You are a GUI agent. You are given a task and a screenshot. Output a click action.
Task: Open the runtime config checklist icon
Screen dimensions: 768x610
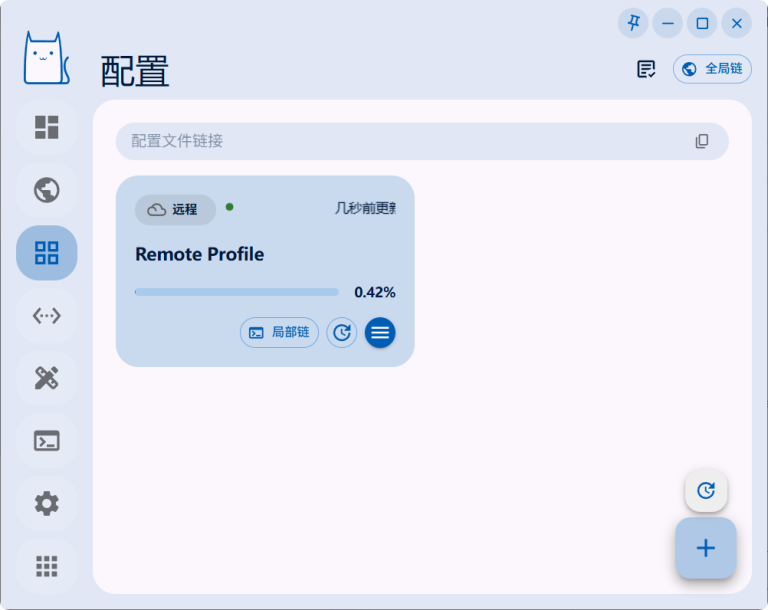(646, 69)
